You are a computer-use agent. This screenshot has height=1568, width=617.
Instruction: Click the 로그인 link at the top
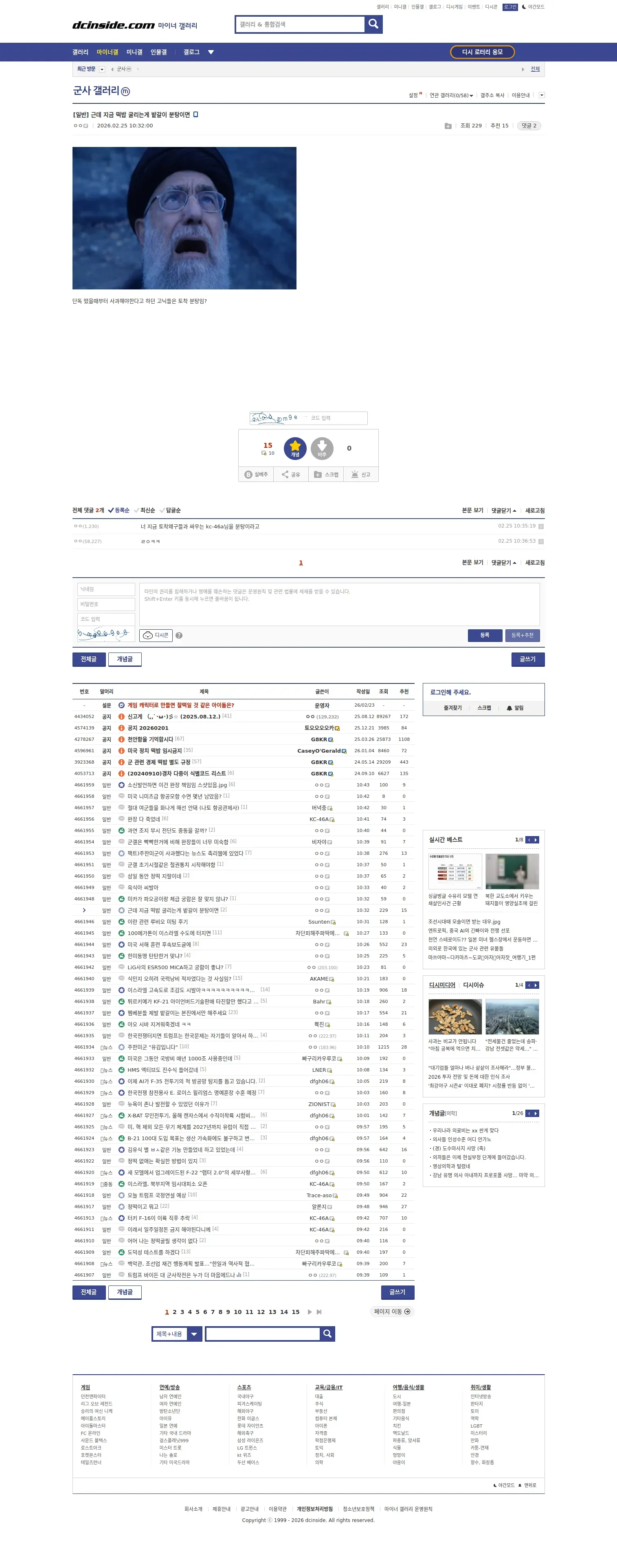tap(510, 7)
